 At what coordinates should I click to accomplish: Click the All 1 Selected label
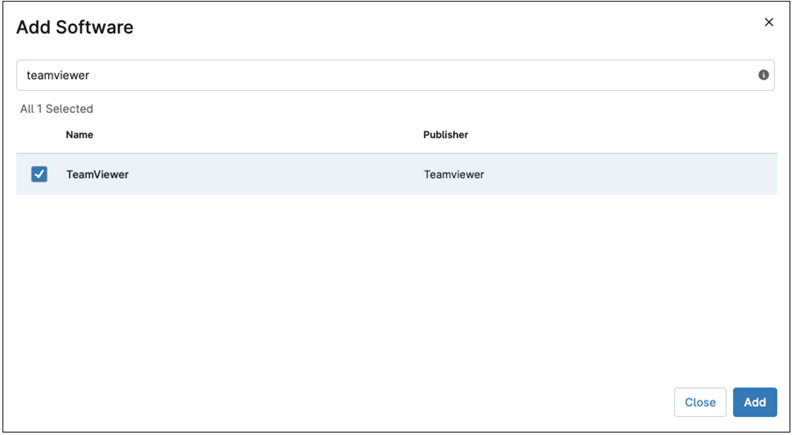pyautogui.click(x=57, y=109)
